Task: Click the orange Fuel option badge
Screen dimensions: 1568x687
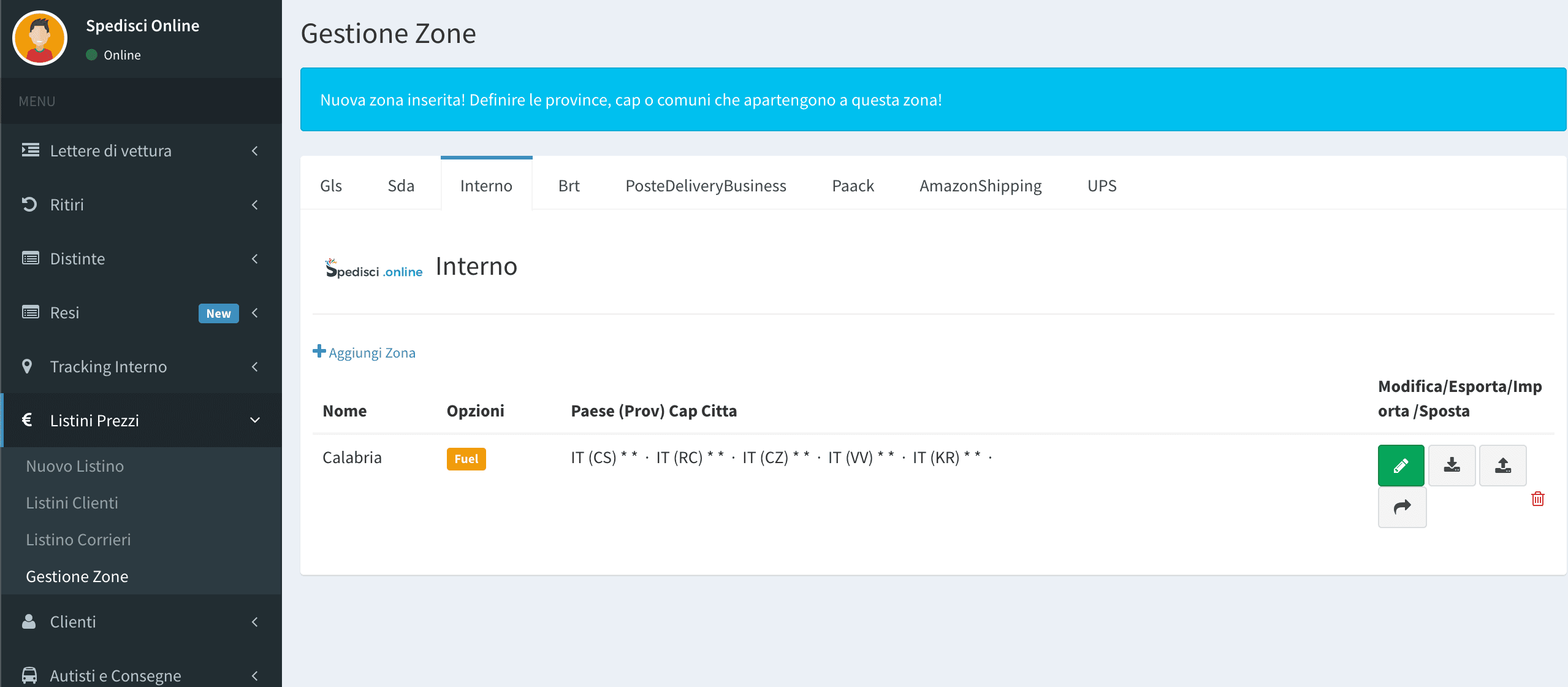Action: (466, 459)
